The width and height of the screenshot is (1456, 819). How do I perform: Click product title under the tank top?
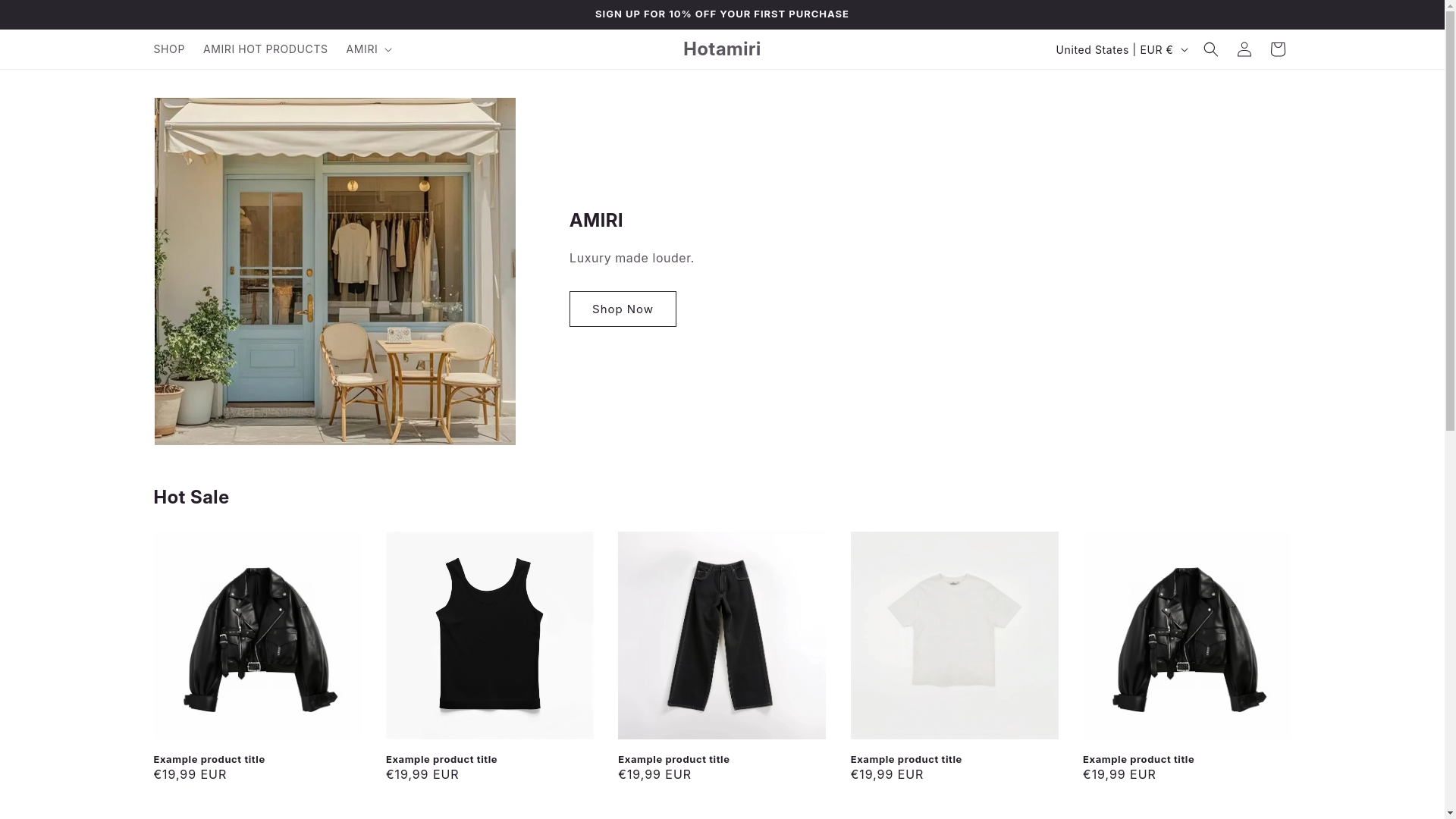point(441,759)
